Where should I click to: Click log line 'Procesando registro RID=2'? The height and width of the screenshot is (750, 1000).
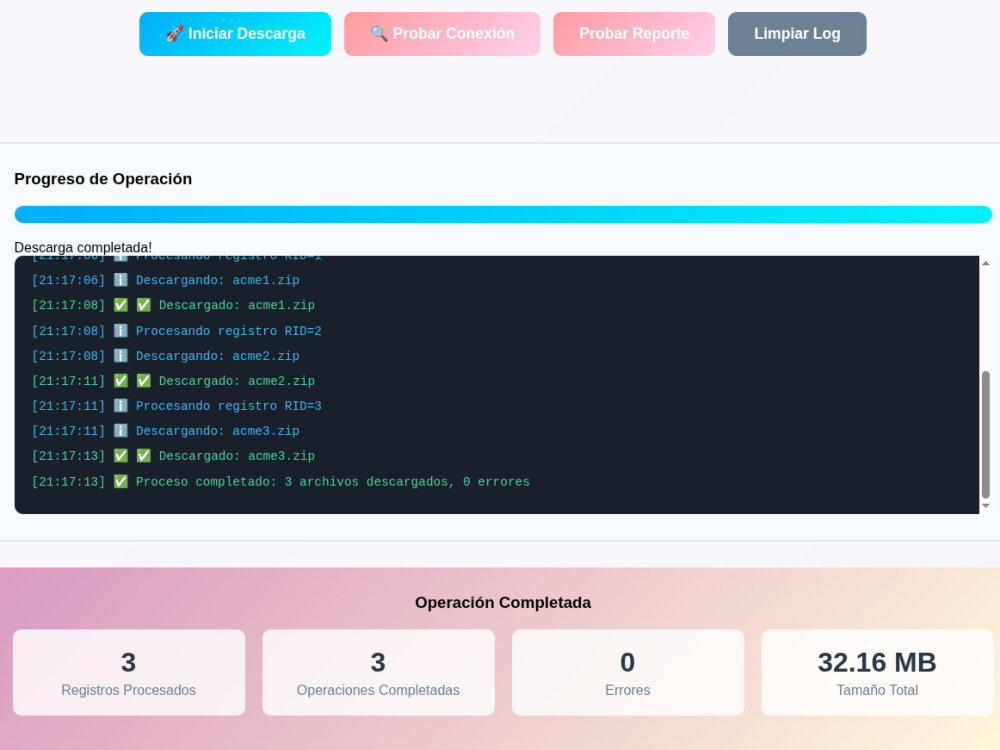(x=228, y=331)
